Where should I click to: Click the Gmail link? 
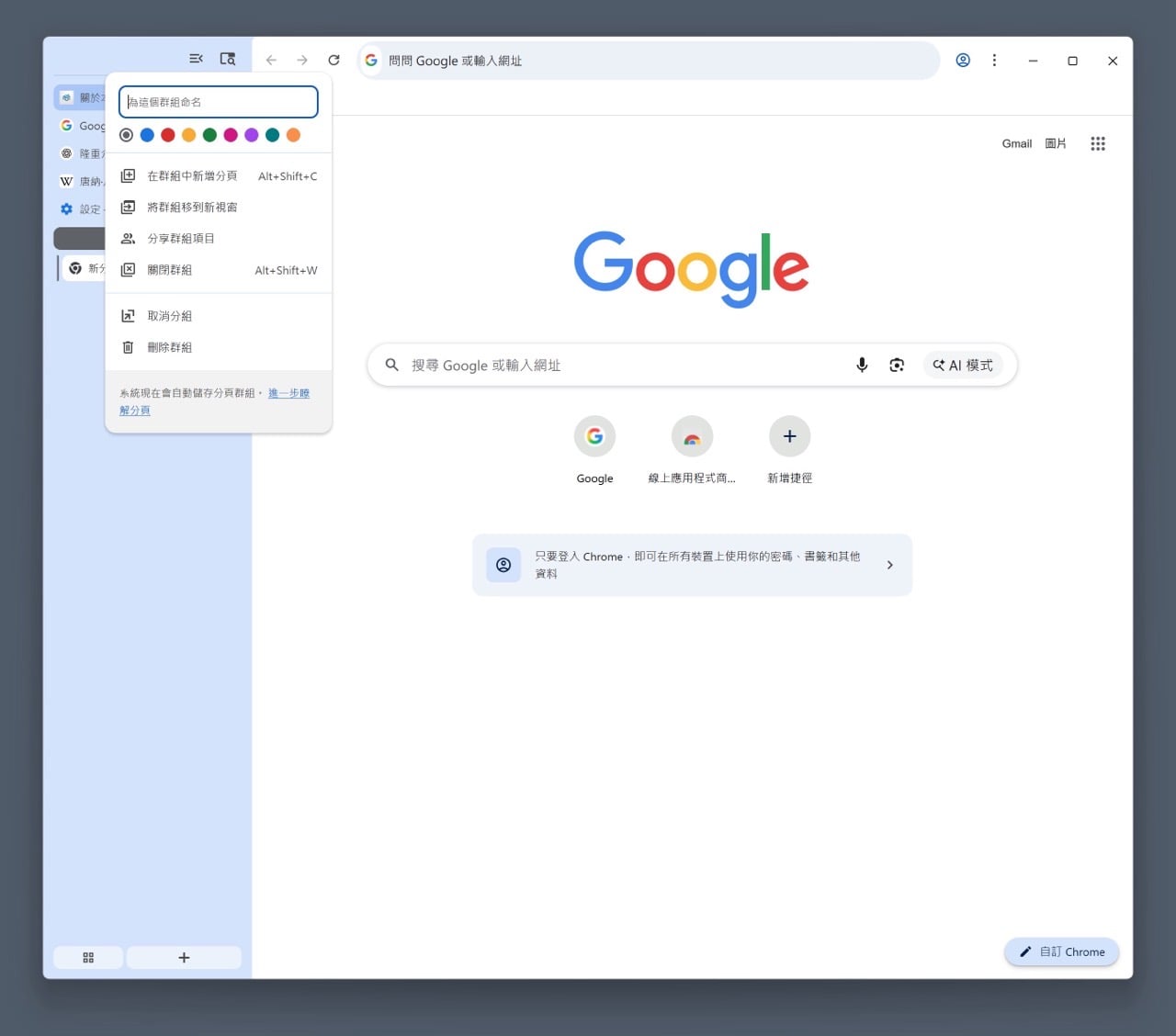click(x=1016, y=143)
